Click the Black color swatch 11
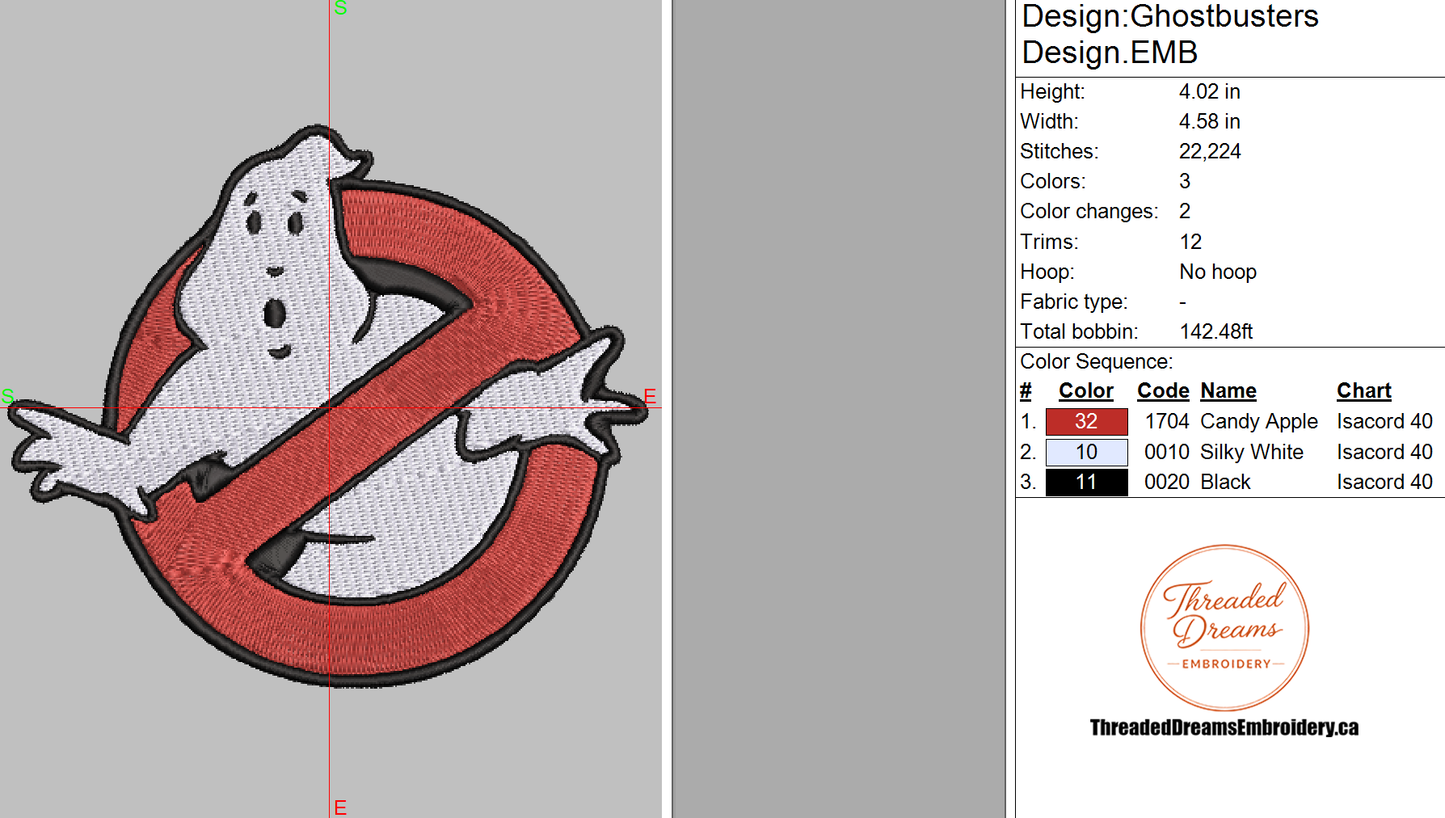The width and height of the screenshot is (1445, 818). 1086,482
